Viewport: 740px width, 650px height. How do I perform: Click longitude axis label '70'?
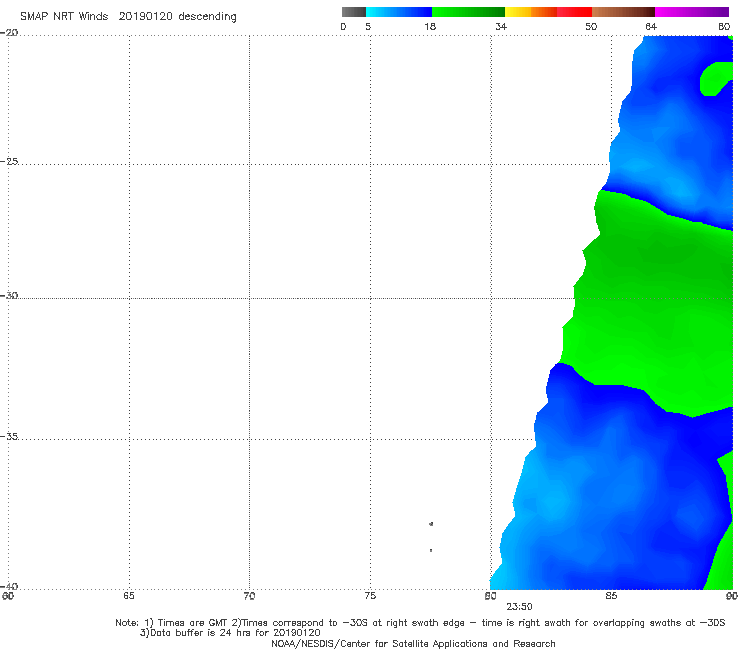[249, 596]
